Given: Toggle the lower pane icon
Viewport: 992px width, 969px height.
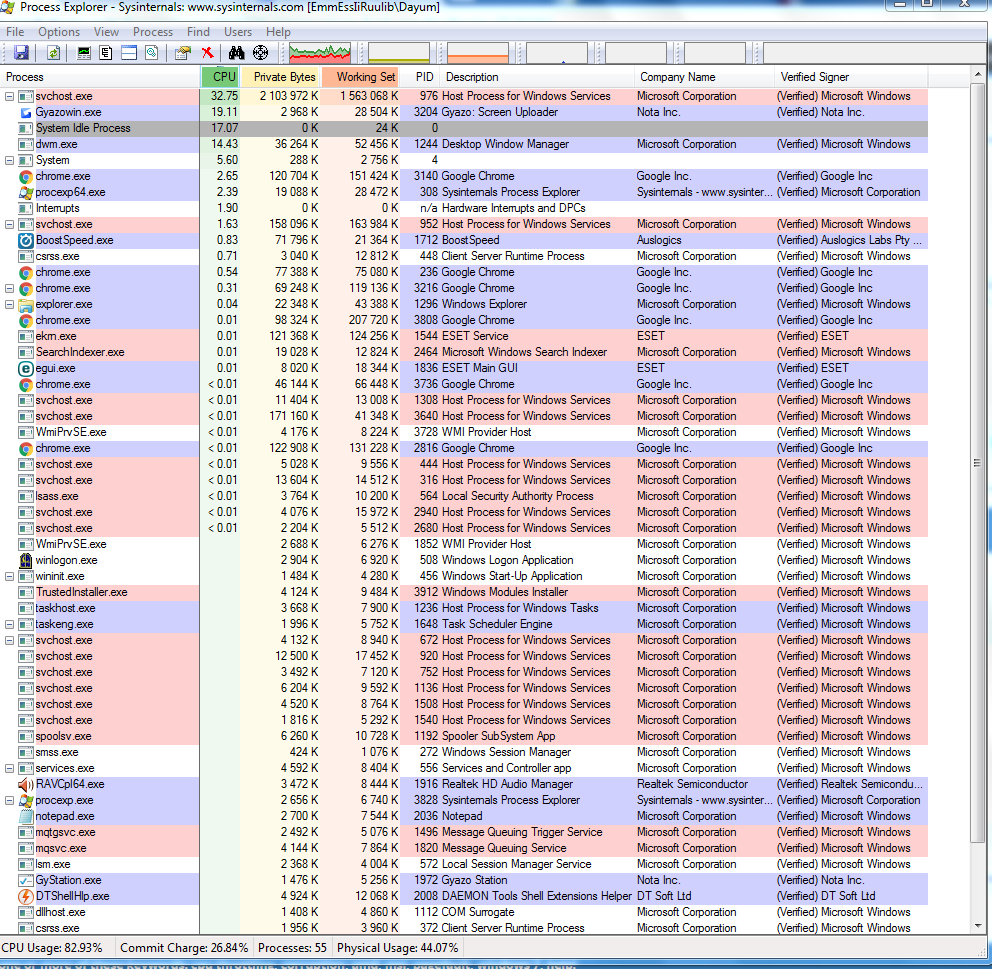Looking at the screenshot, I should [128, 53].
